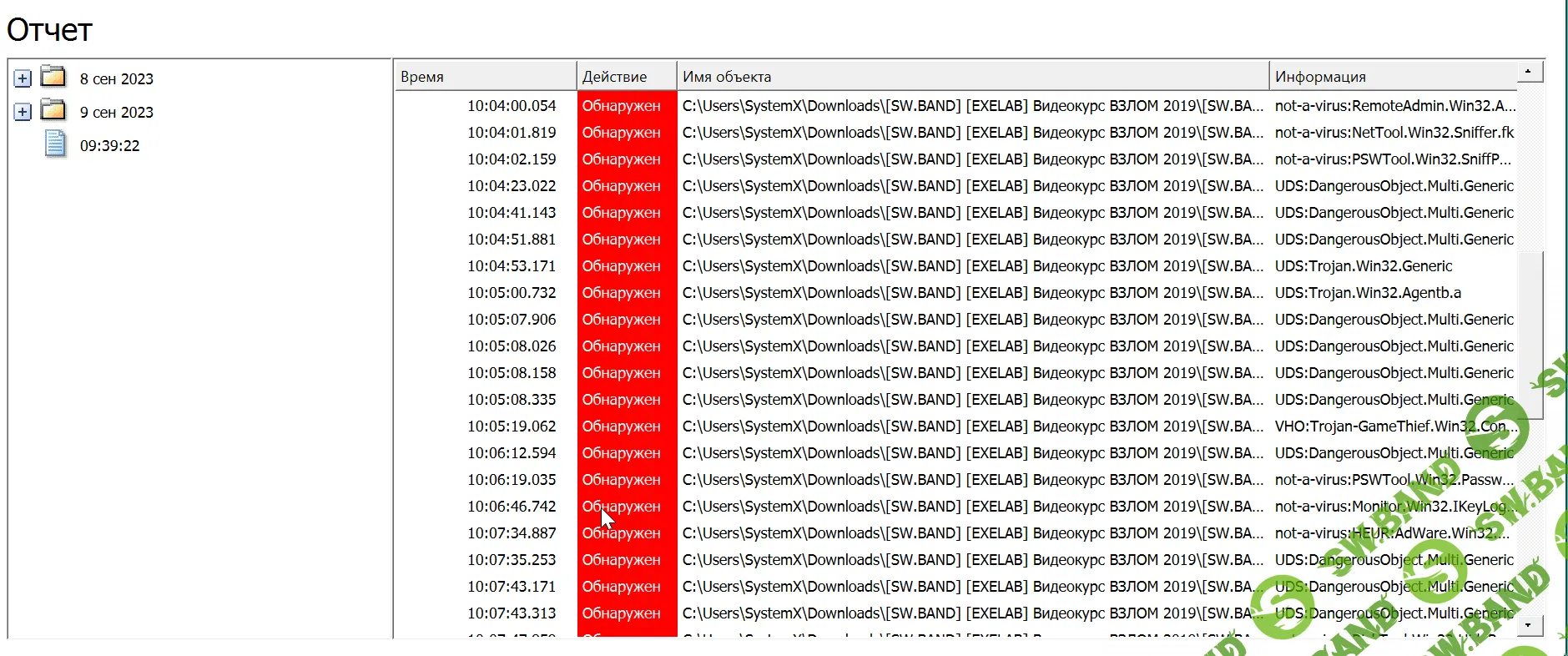Select the NetTool.Win32.Sniffer.fk detection entry
The width and height of the screenshot is (1568, 656).
tap(1394, 133)
